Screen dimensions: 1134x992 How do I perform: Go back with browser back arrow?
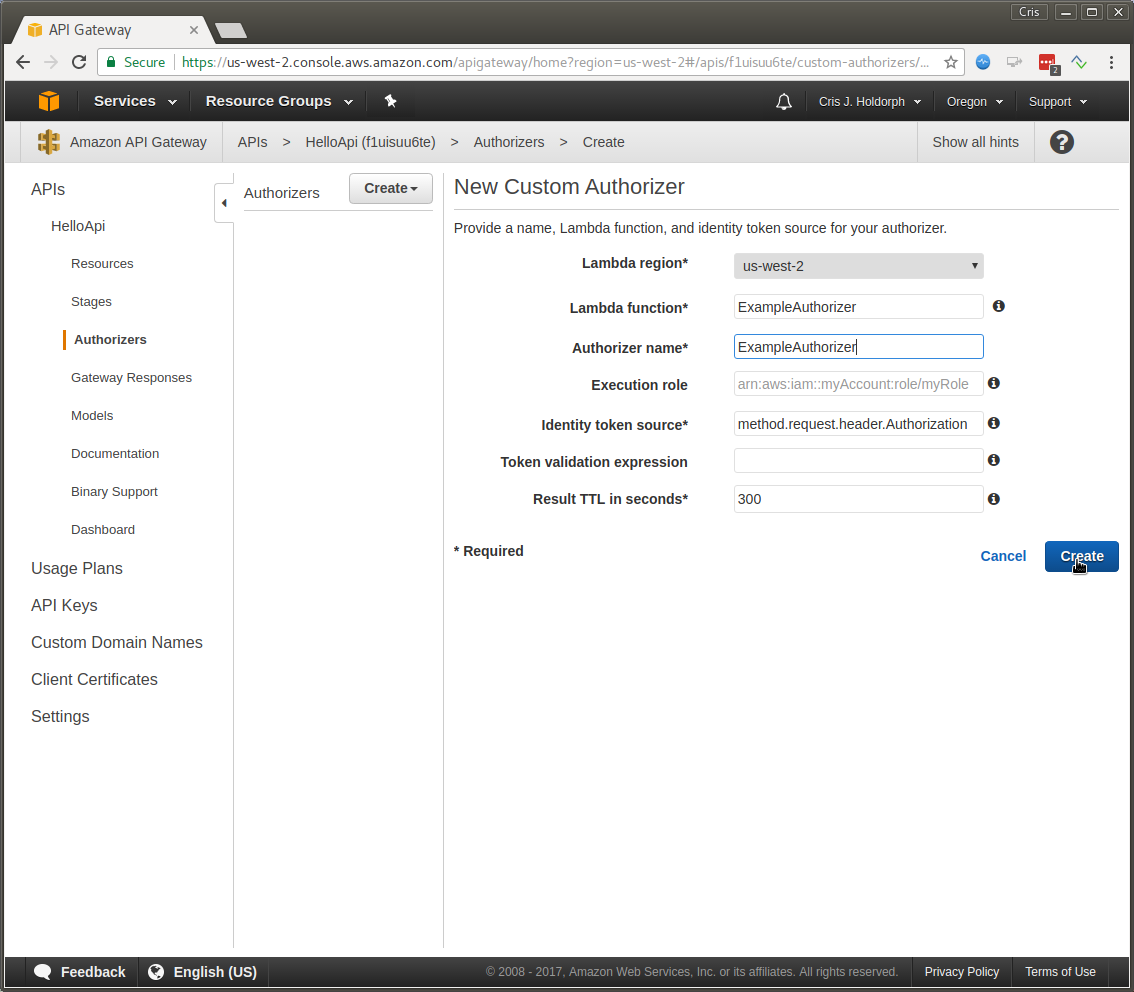coord(22,62)
